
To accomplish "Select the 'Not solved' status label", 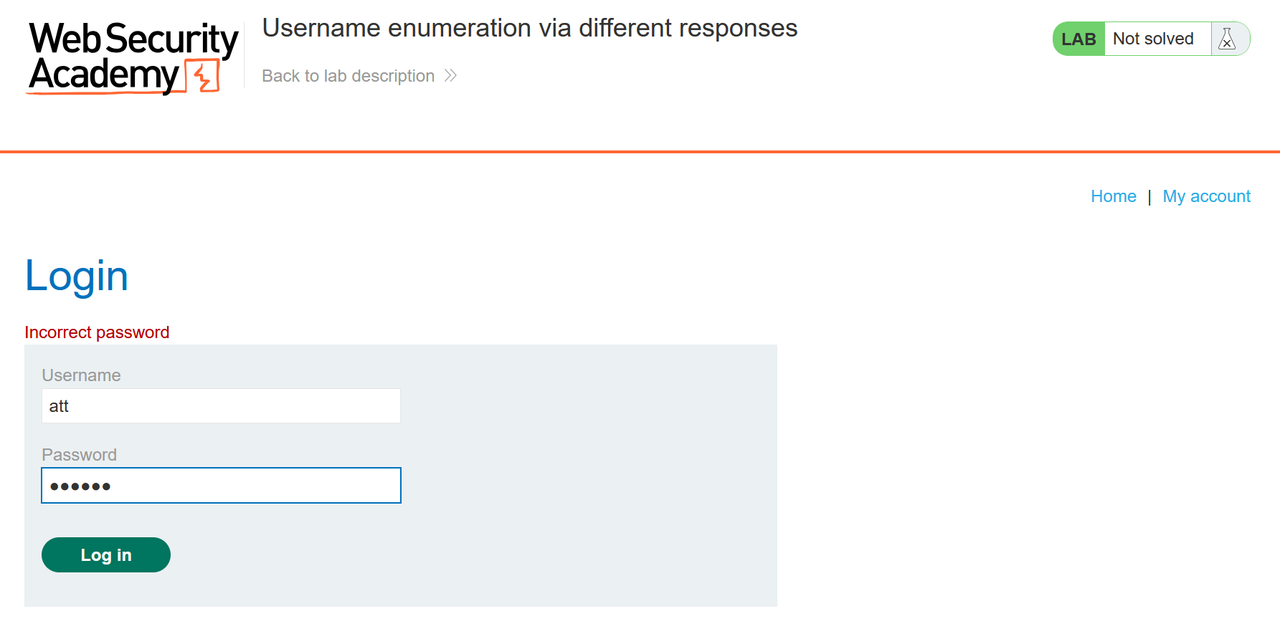I will tap(1155, 38).
